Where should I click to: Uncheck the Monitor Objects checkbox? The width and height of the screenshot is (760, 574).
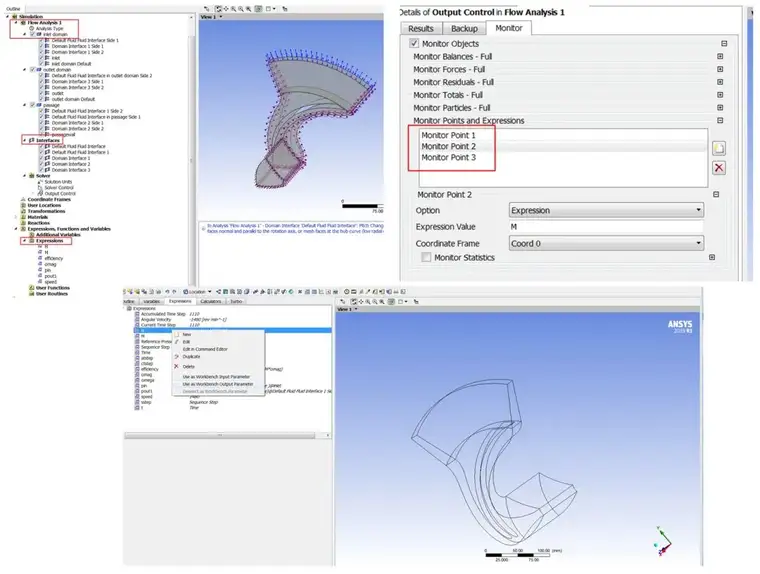[x=414, y=43]
